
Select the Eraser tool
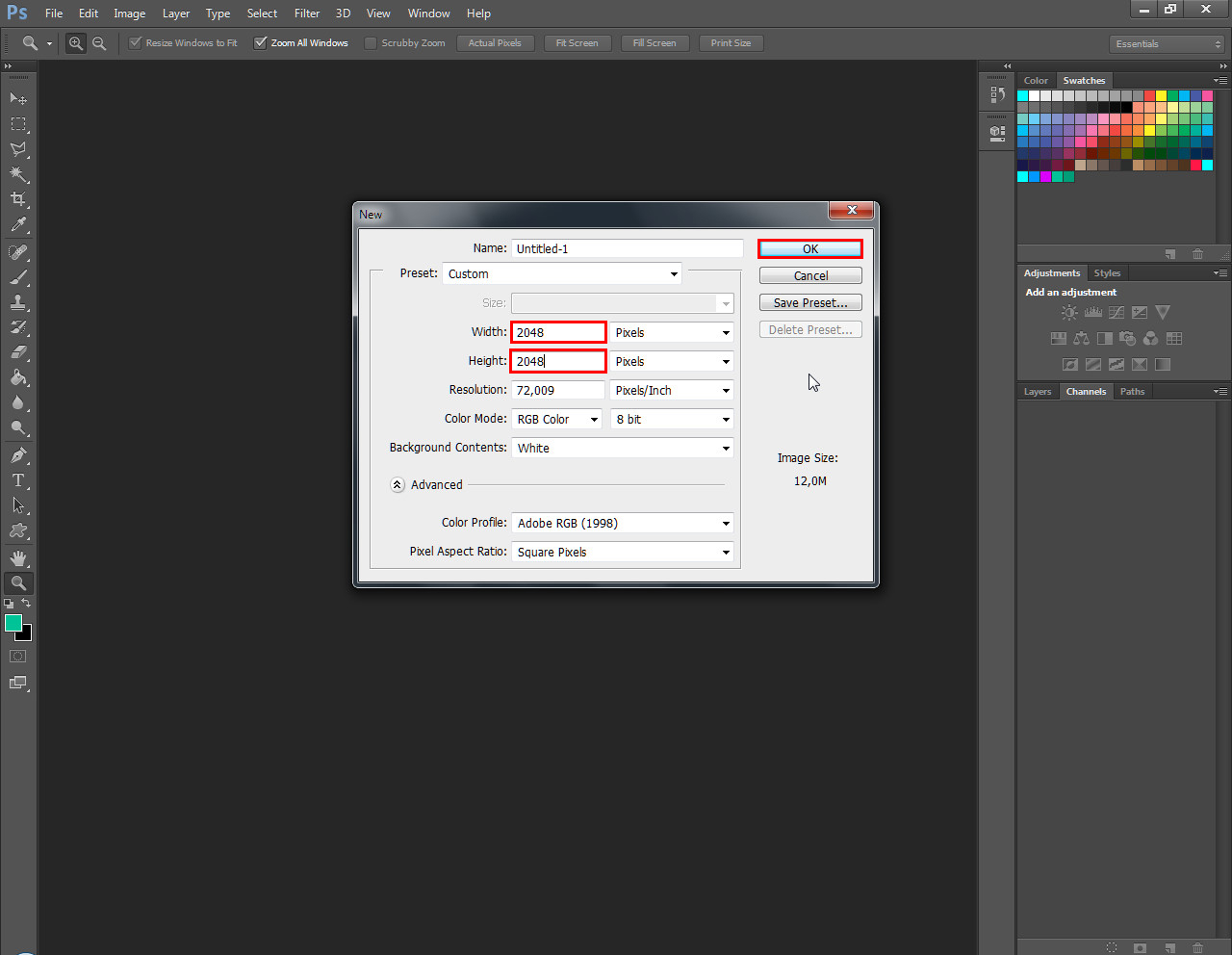(18, 352)
